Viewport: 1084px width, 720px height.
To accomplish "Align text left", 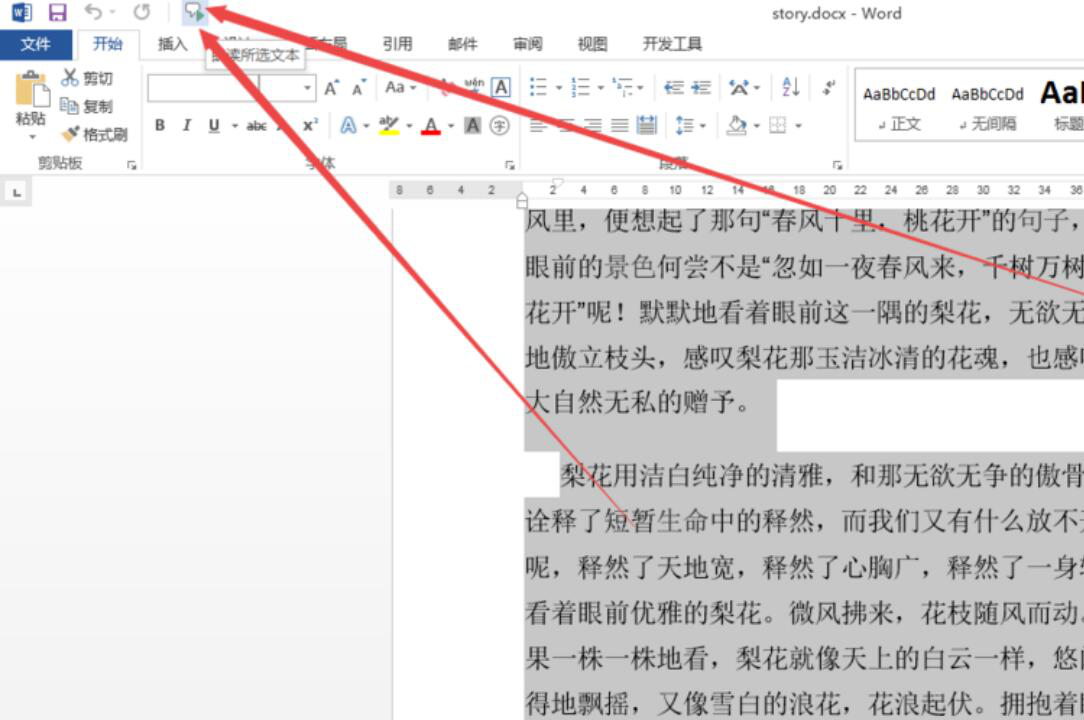I will point(539,125).
